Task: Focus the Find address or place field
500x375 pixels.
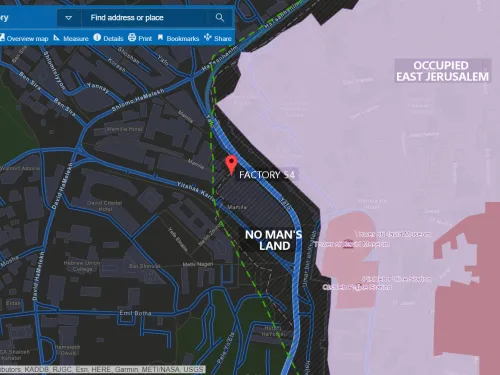Action: tap(144, 18)
